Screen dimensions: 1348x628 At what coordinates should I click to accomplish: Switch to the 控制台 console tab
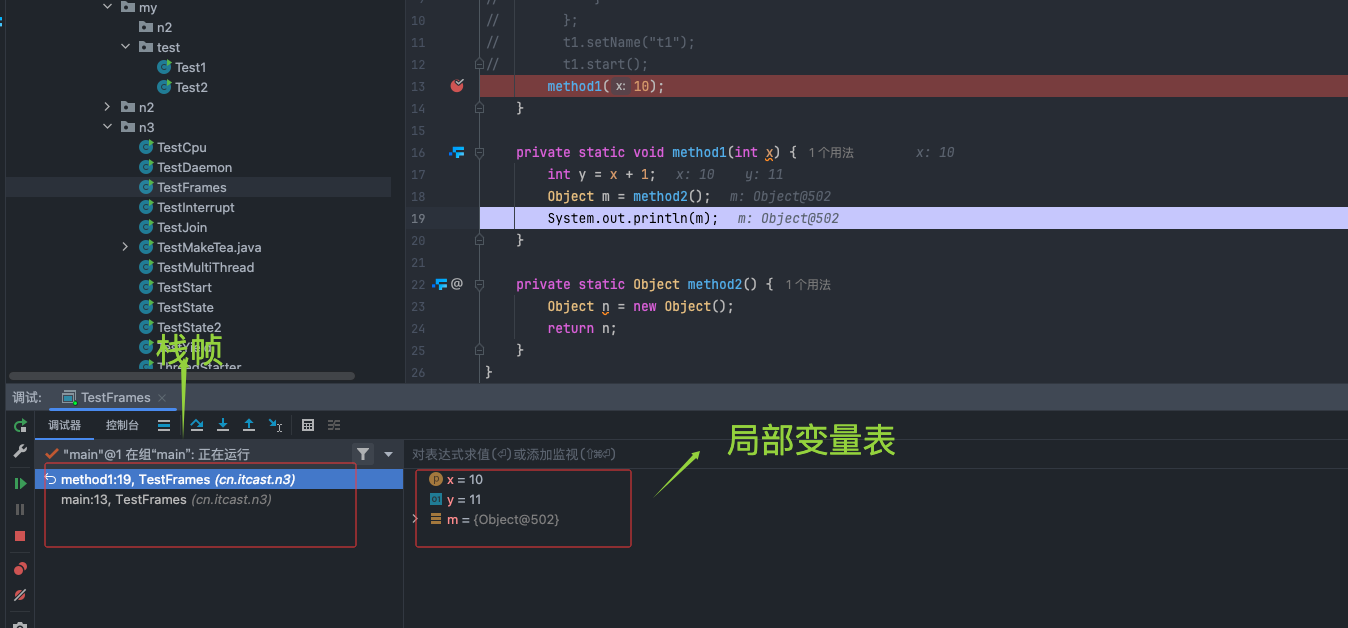pyautogui.click(x=122, y=425)
